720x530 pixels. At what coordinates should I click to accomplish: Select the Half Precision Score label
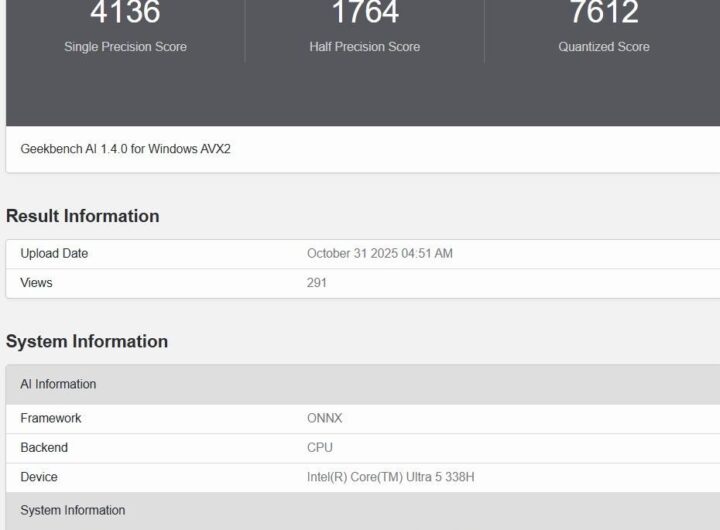(365, 47)
